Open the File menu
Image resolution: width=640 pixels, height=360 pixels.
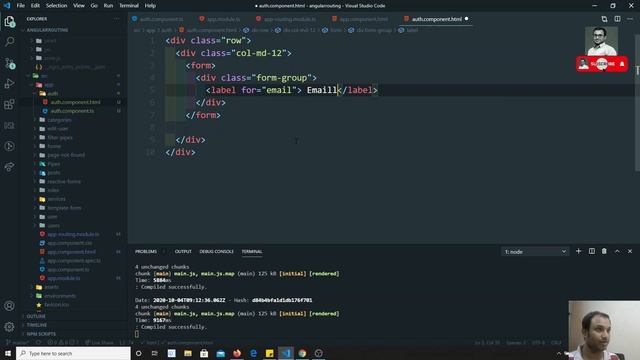(20, 6)
